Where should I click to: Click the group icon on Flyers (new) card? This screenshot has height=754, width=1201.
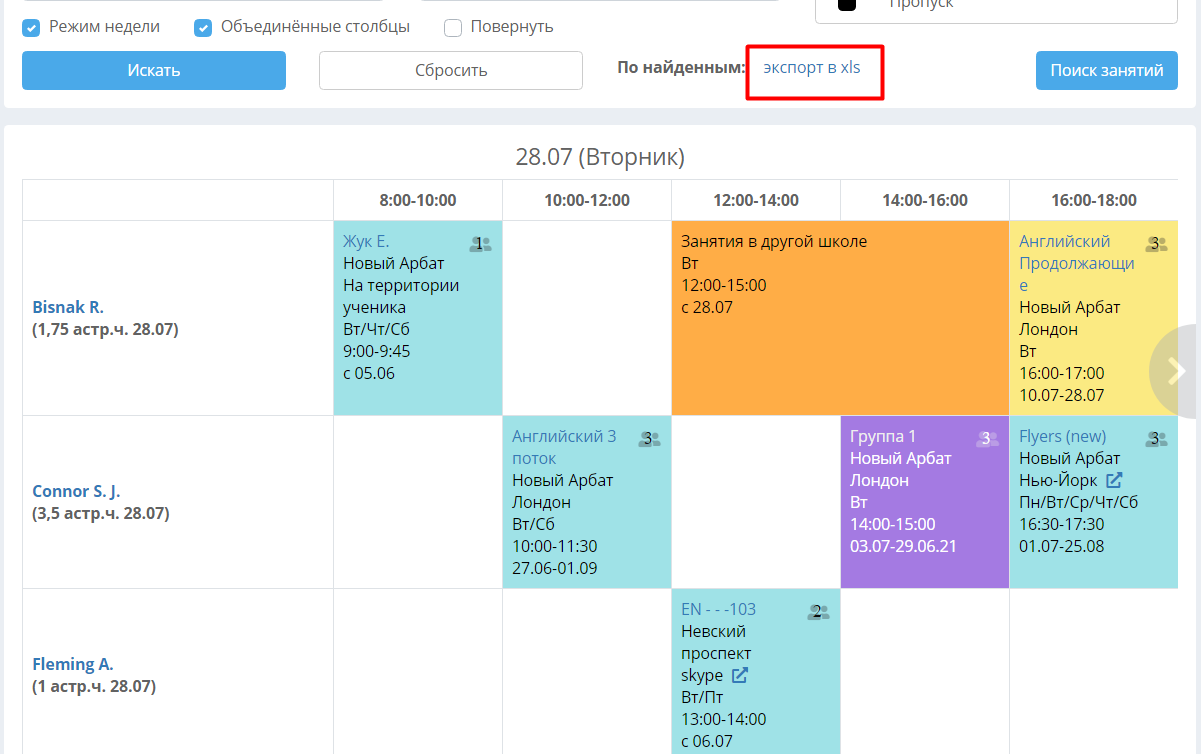click(1156, 438)
